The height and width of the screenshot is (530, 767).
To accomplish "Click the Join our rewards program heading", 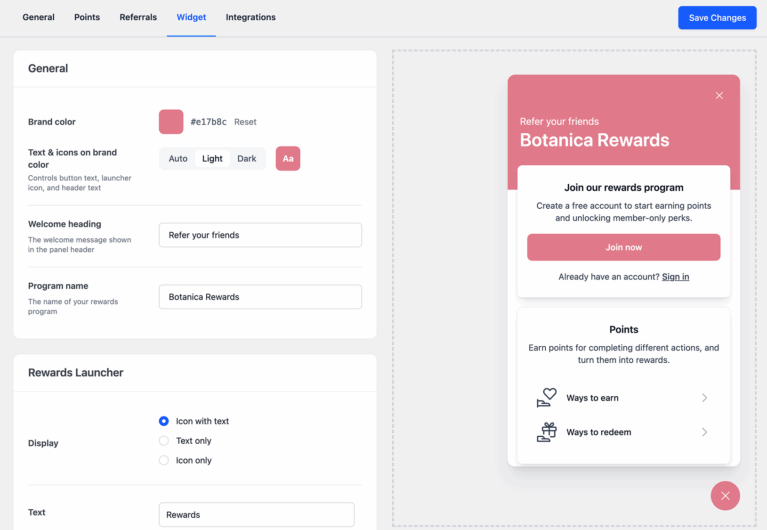I will point(624,187).
